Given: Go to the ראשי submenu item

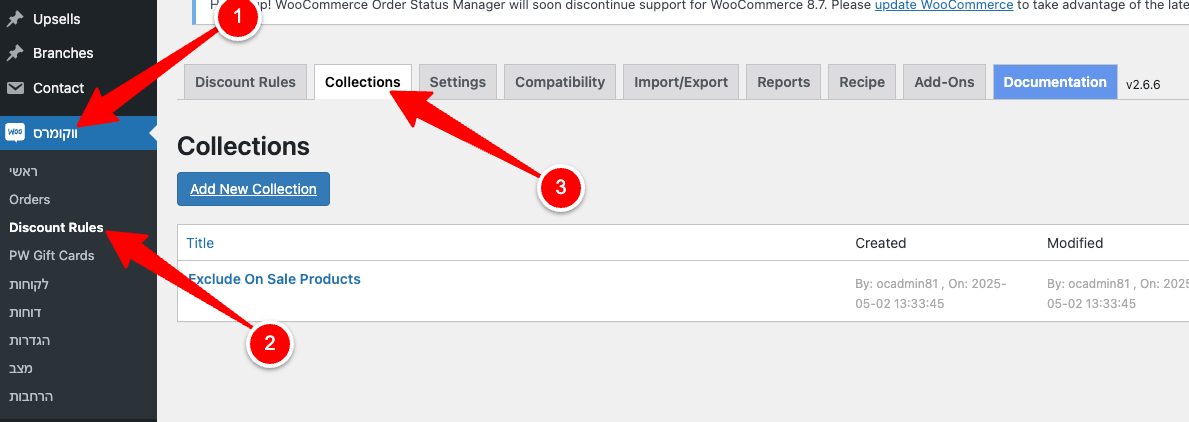Looking at the screenshot, I should point(23,171).
